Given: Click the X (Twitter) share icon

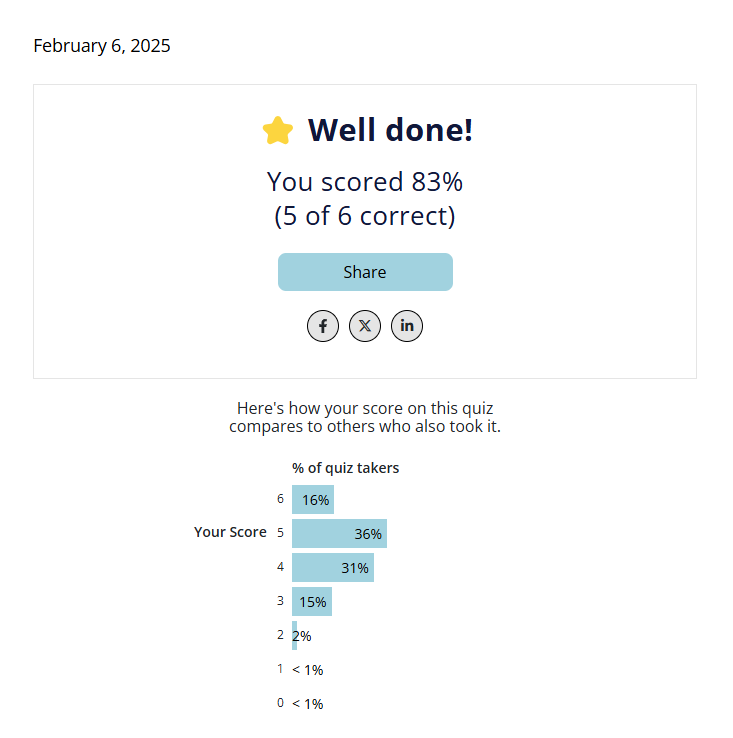Looking at the screenshot, I should click(365, 326).
